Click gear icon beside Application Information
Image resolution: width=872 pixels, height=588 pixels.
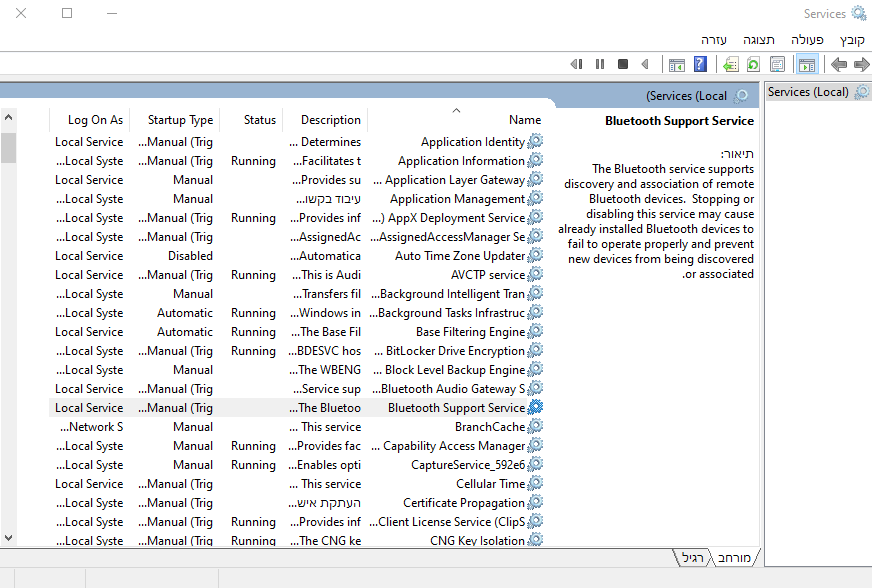535,160
